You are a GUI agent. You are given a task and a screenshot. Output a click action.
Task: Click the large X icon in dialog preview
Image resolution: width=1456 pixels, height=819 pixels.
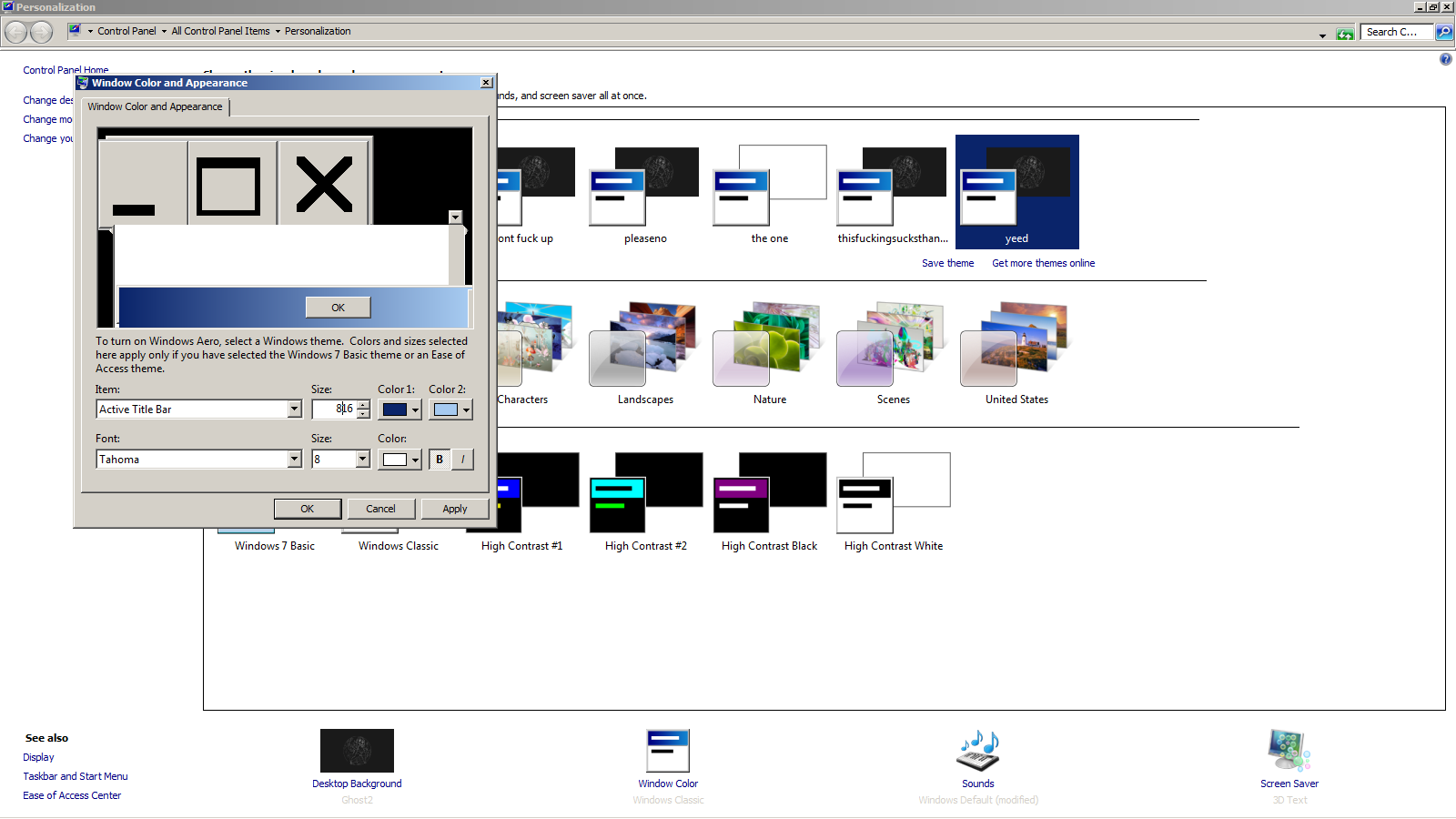tap(325, 183)
